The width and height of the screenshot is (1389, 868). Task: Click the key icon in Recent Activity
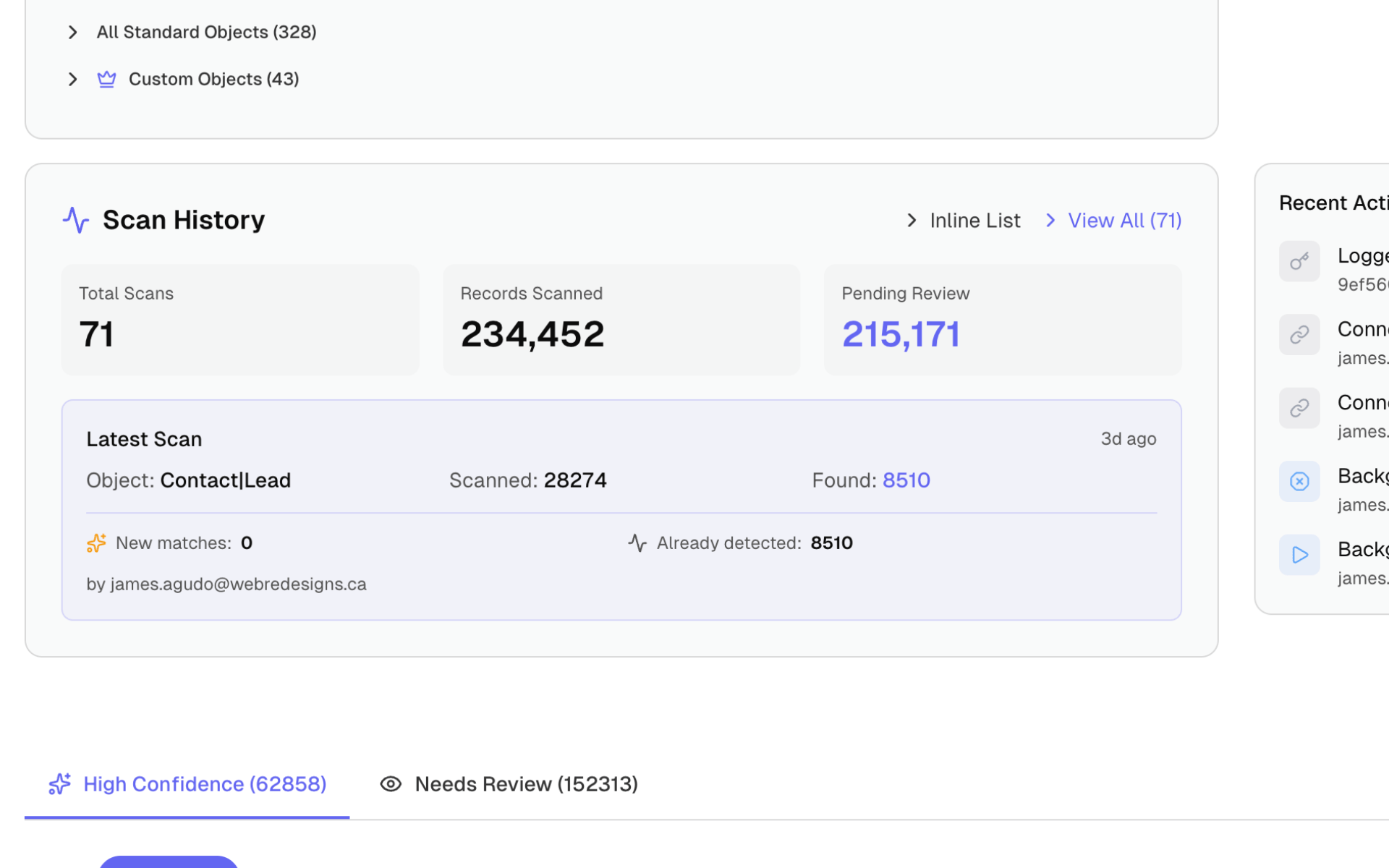1299,261
